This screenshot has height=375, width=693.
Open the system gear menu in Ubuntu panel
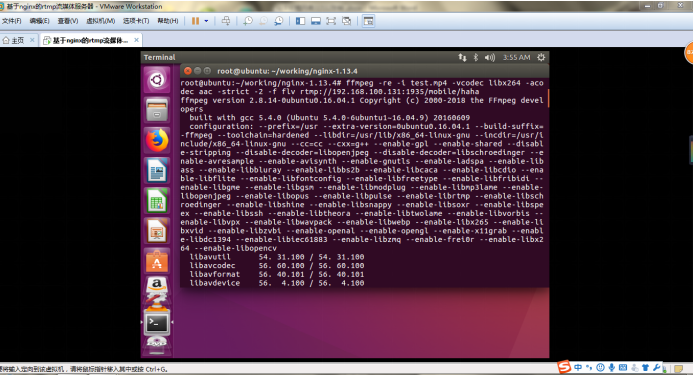[x=541, y=57]
